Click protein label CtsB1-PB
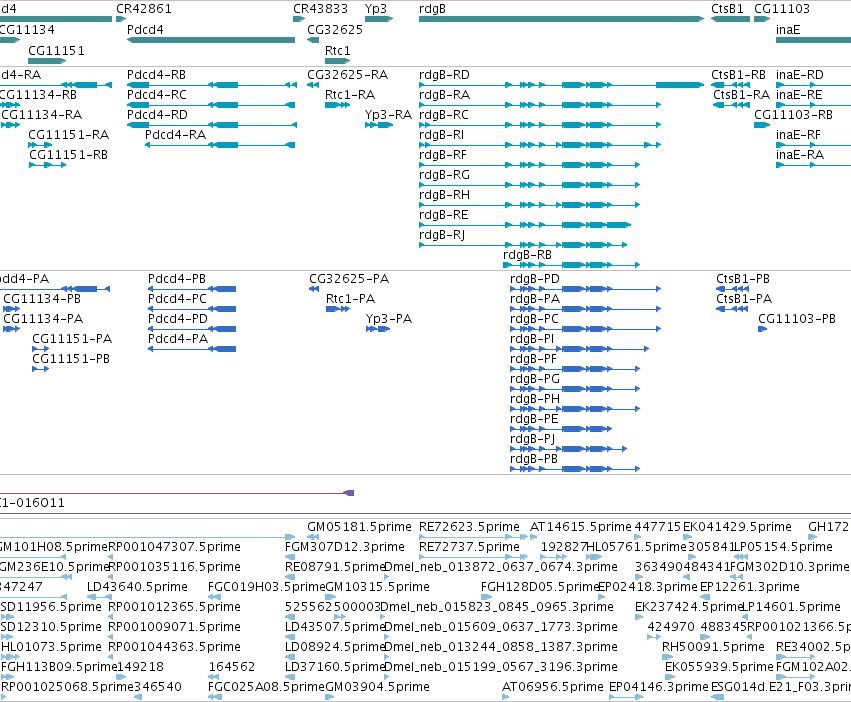The height and width of the screenshot is (702, 851). click(743, 279)
